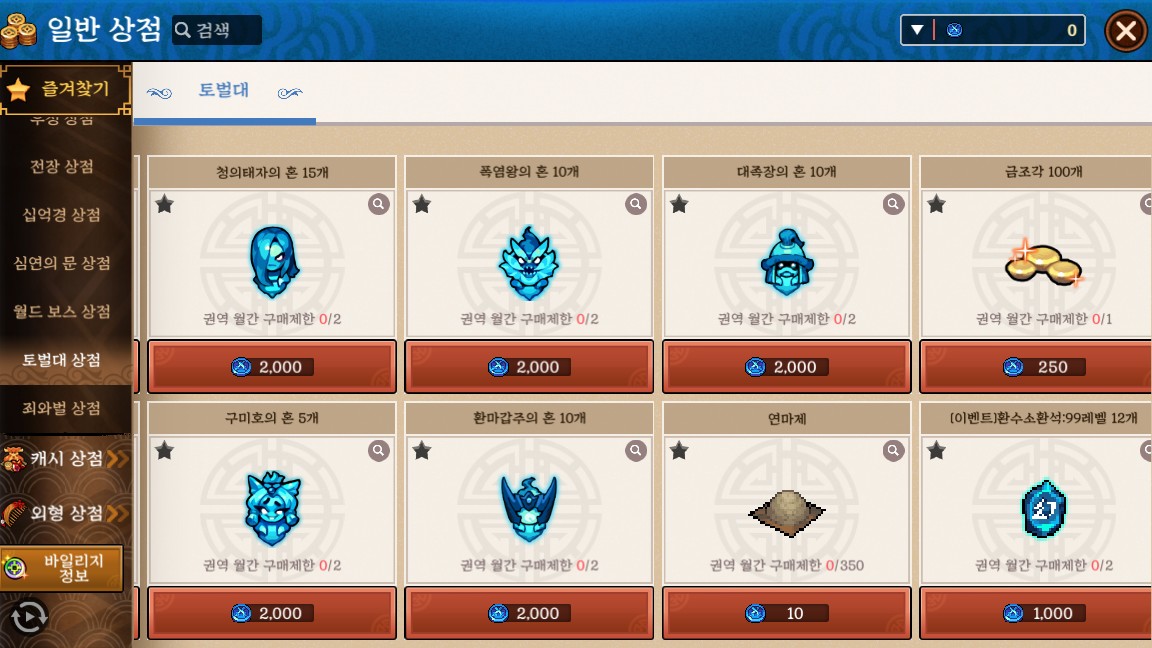
Task: Open 월드 보스 상점 in sidebar
Action: point(62,312)
